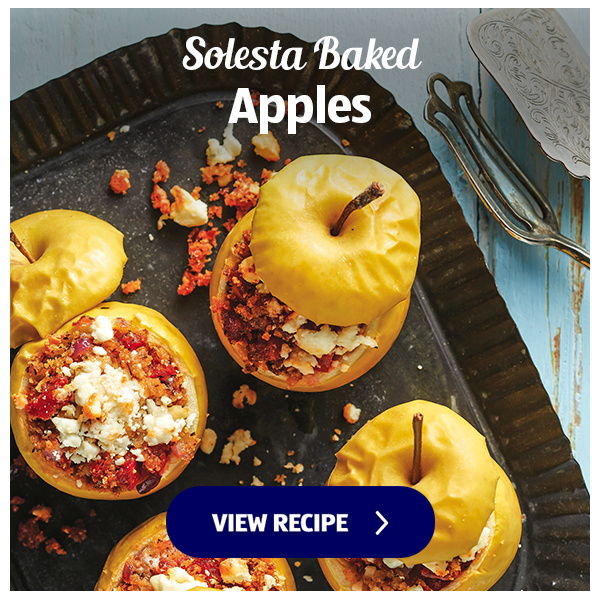Viewport: 600px width, 600px height.
Task: Select the apple lid at left edge
Action: click(x=63, y=274)
